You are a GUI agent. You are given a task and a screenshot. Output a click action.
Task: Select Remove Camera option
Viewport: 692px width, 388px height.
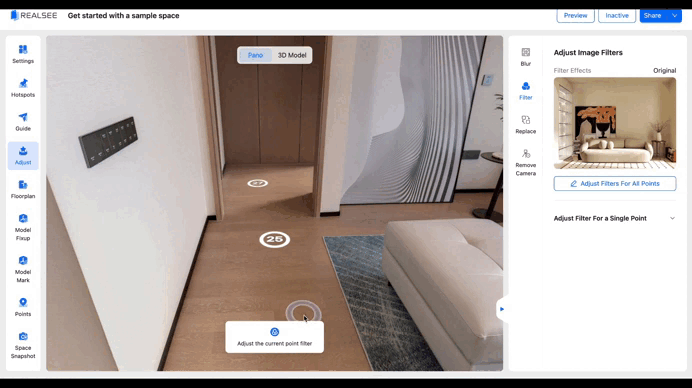(x=526, y=162)
